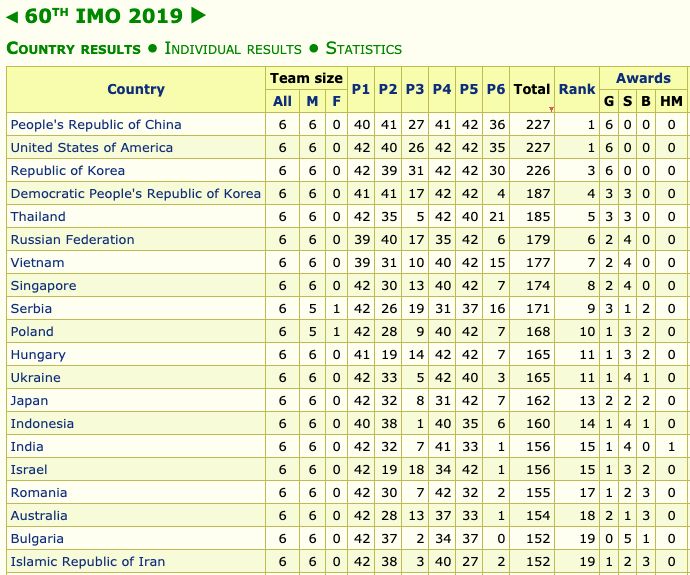Sort by gold medals G column
The height and width of the screenshot is (575, 690).
pyautogui.click(x=608, y=101)
